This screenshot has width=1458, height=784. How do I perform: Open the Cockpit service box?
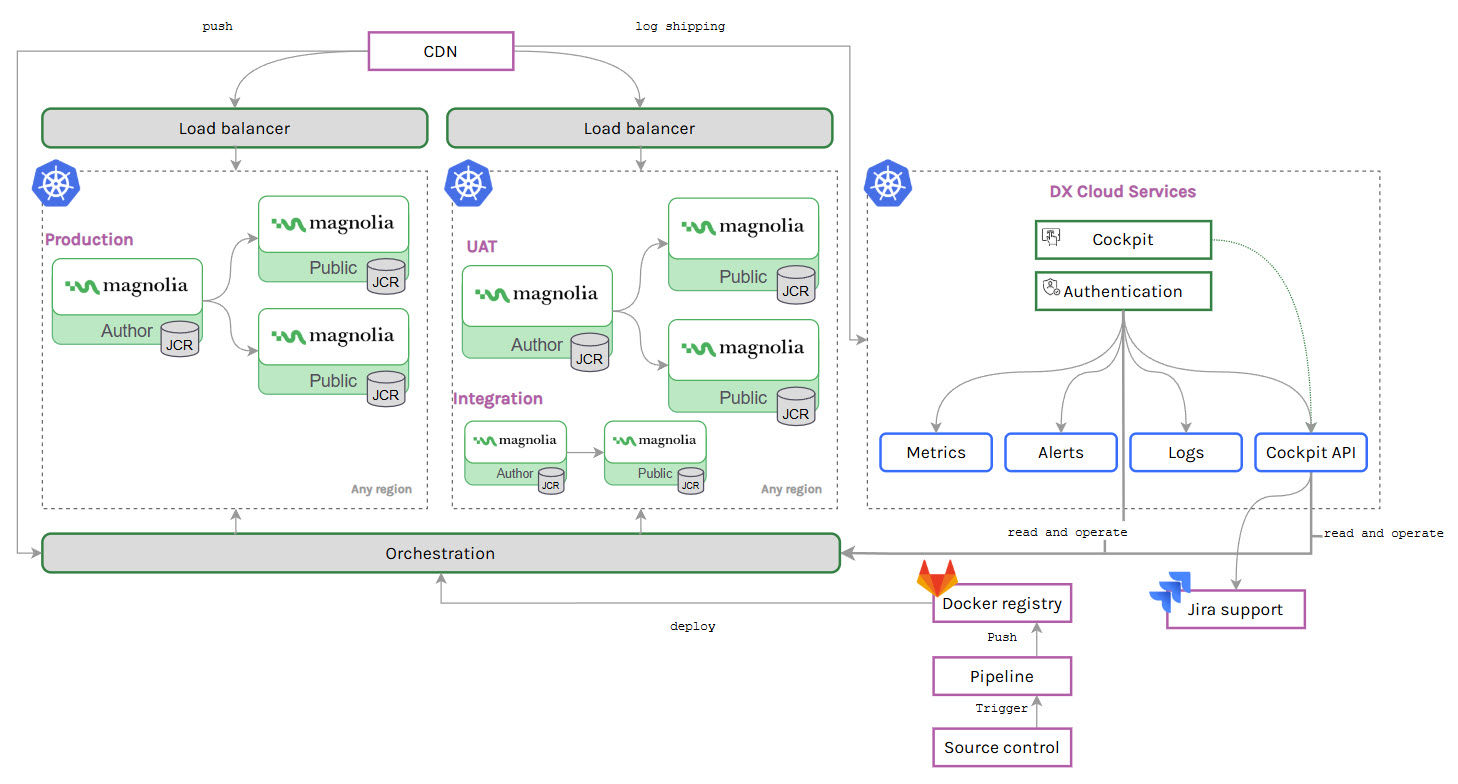click(1123, 240)
